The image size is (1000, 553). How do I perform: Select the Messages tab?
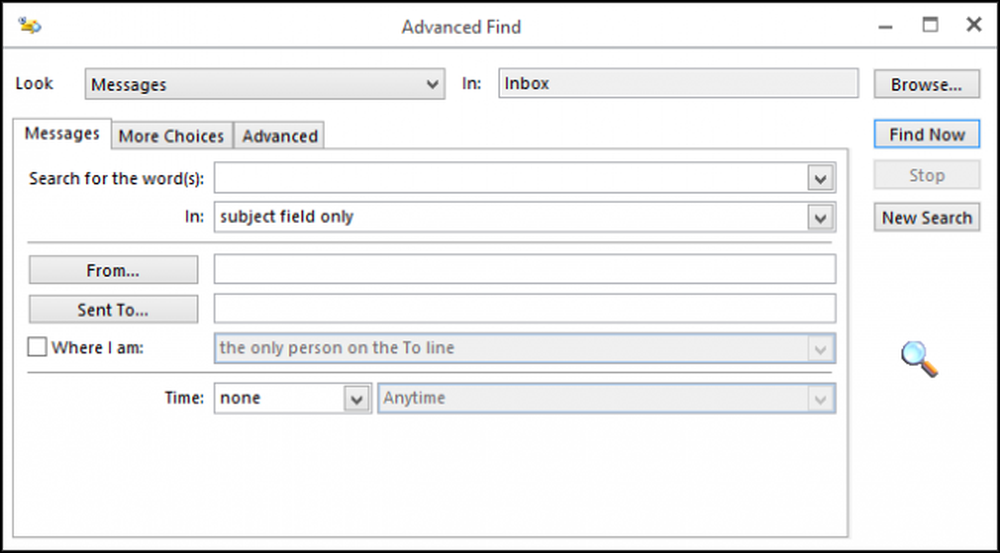[x=62, y=133]
